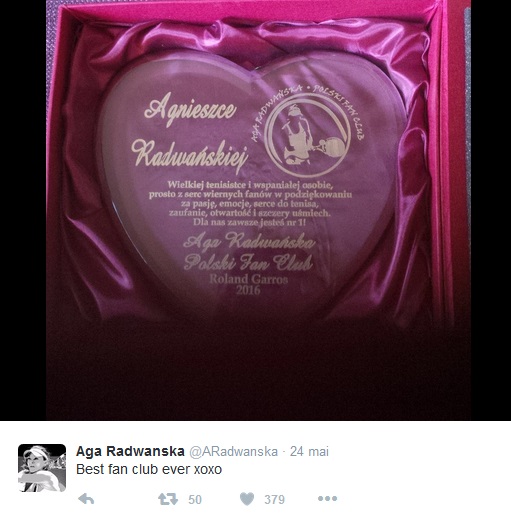Viewport: 511px width, 520px height.
Task: Click the reply arrow icon under the tweet
Action: [86, 499]
